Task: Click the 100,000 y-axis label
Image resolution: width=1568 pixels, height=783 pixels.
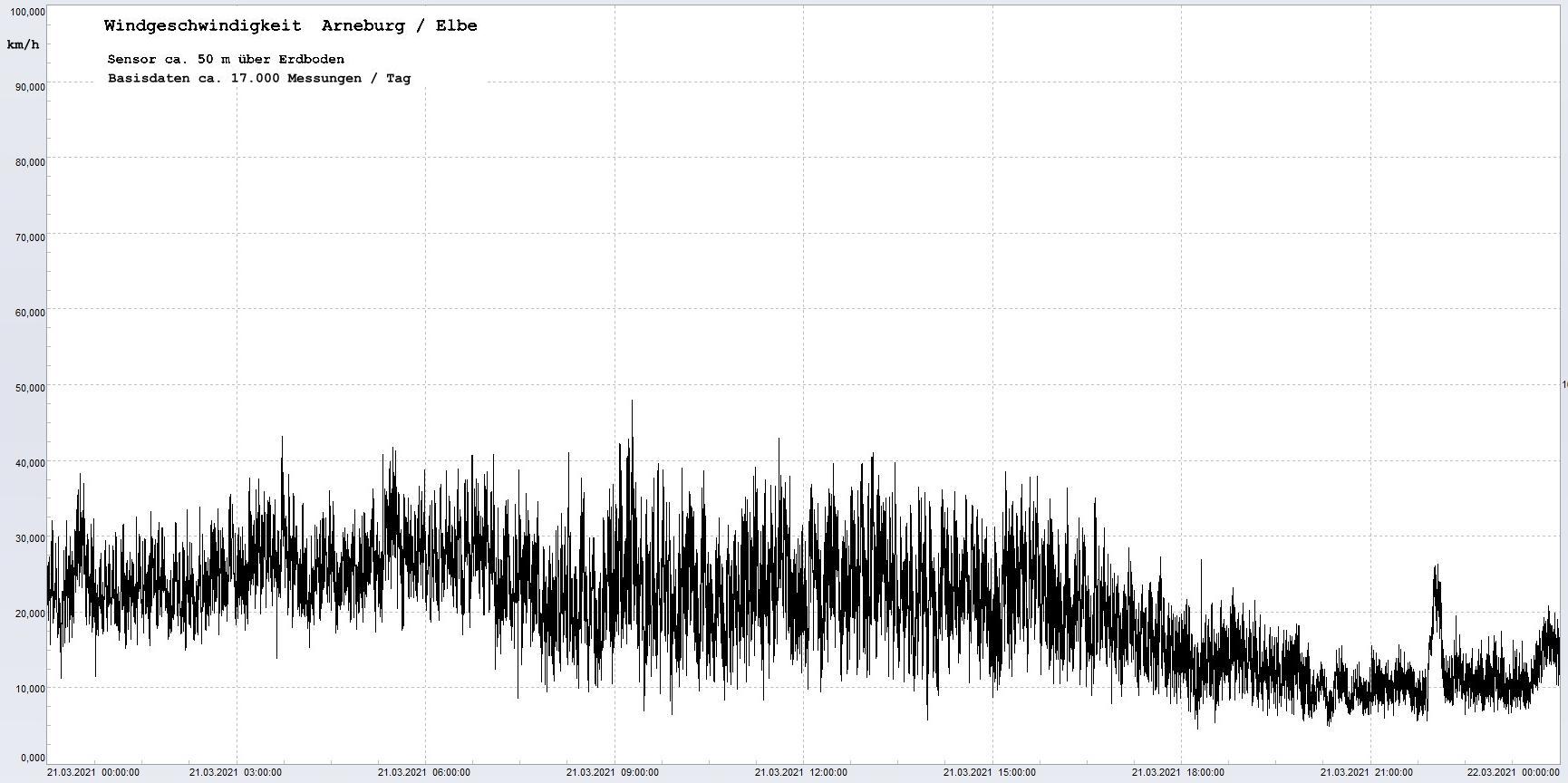Action: coord(27,12)
